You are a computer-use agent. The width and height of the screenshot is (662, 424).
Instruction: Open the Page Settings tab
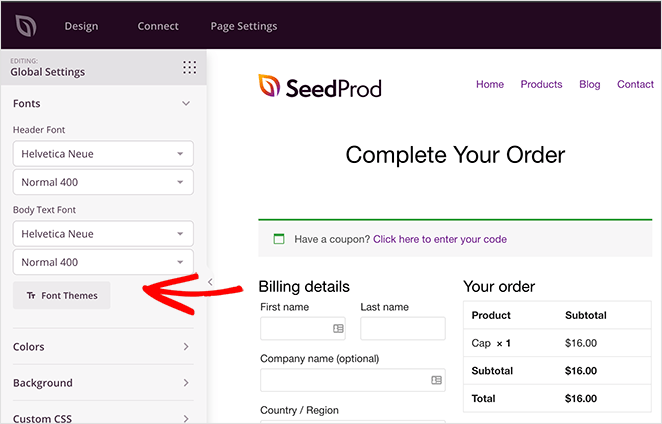(244, 26)
